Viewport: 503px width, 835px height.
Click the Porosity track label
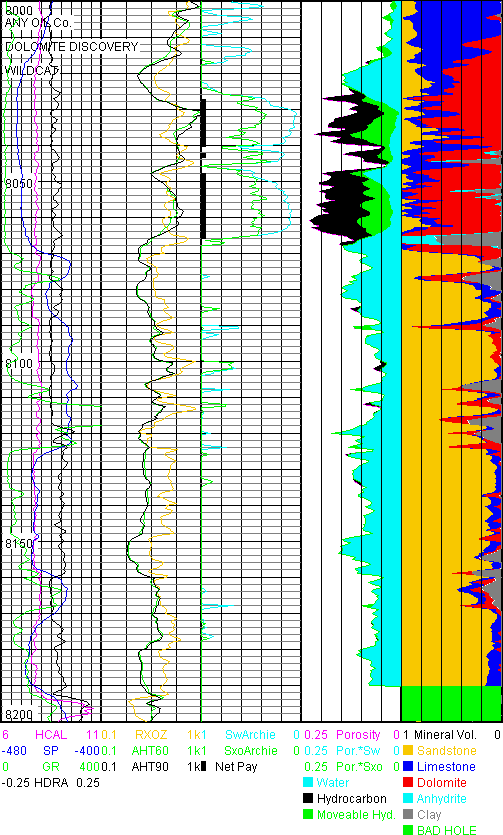pyautogui.click(x=358, y=735)
